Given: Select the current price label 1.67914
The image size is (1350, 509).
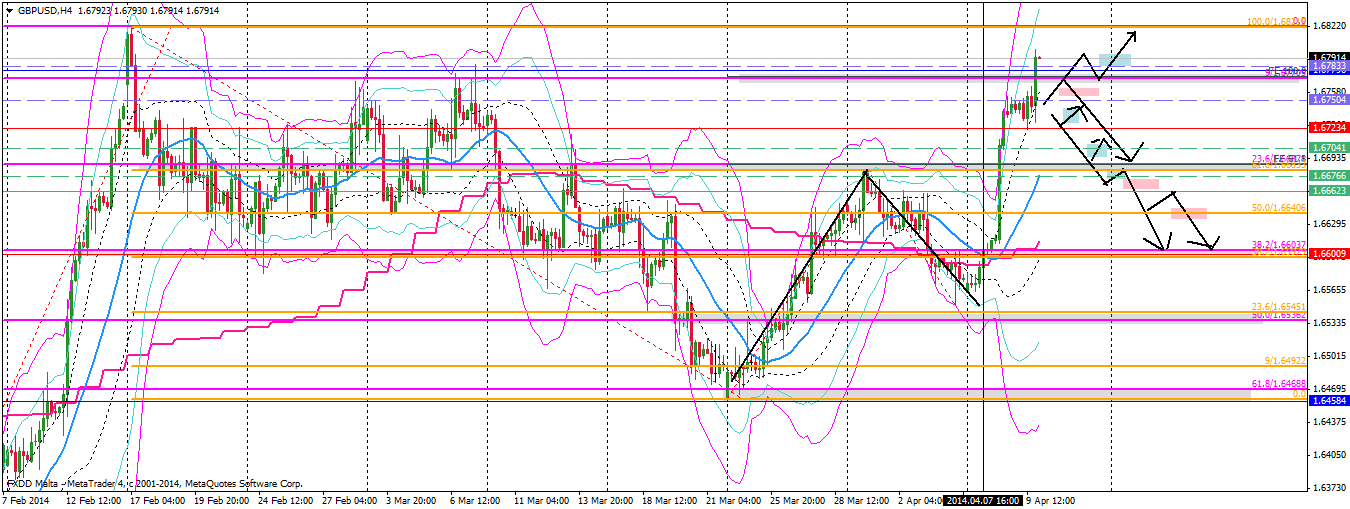Looking at the screenshot, I should point(1329,58).
